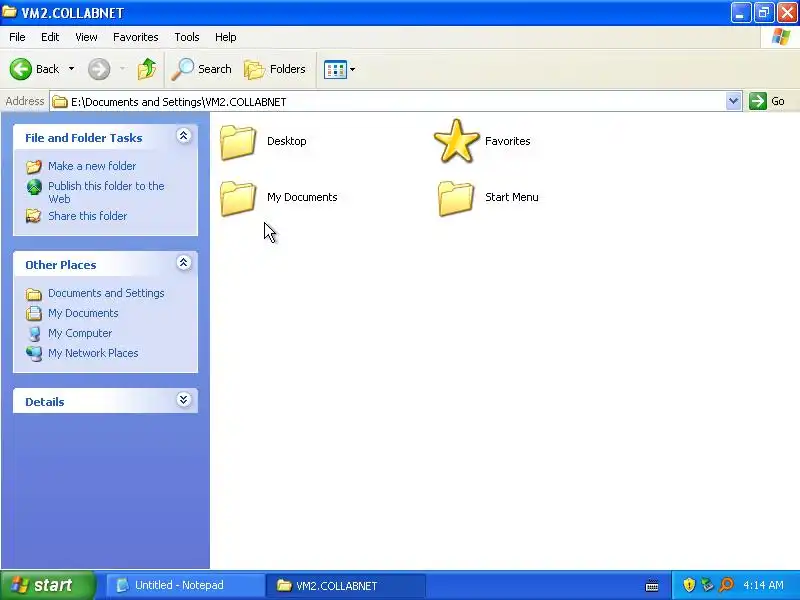Open the Tools menu

click(187, 37)
